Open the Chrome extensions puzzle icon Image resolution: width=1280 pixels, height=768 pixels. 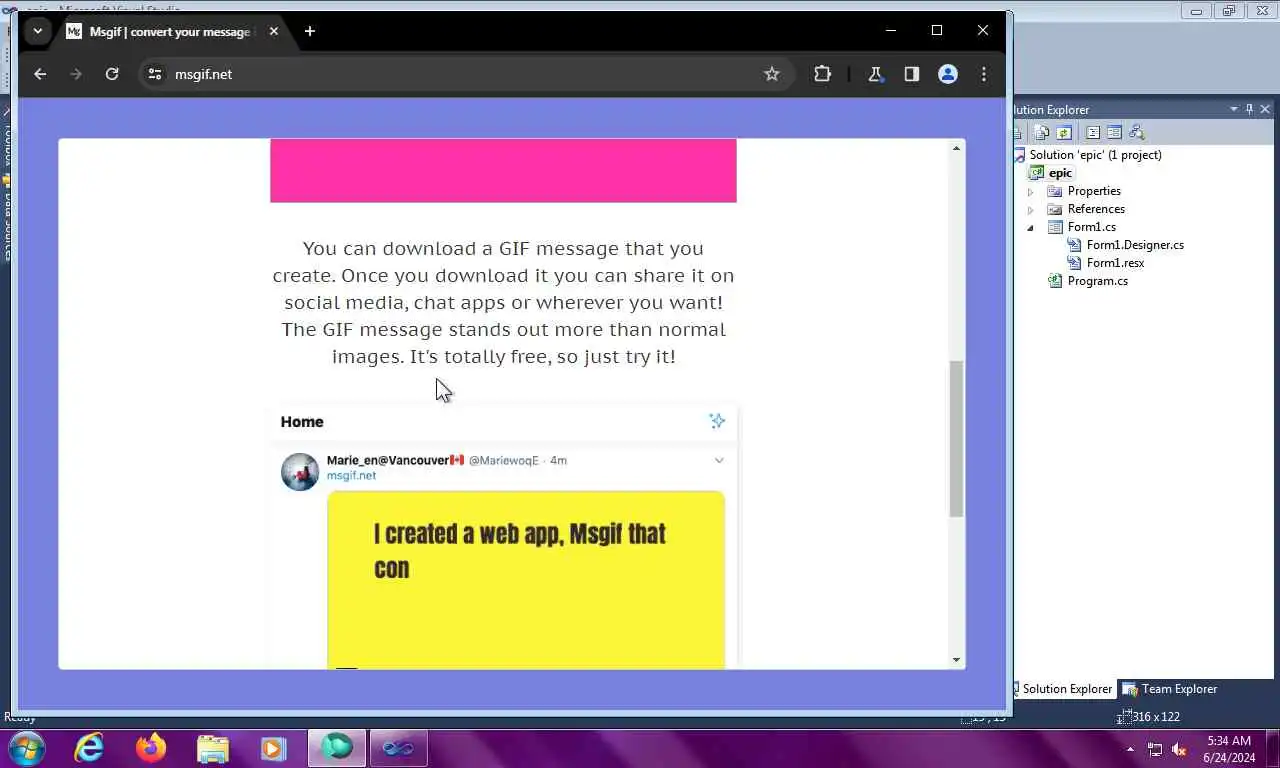[822, 74]
